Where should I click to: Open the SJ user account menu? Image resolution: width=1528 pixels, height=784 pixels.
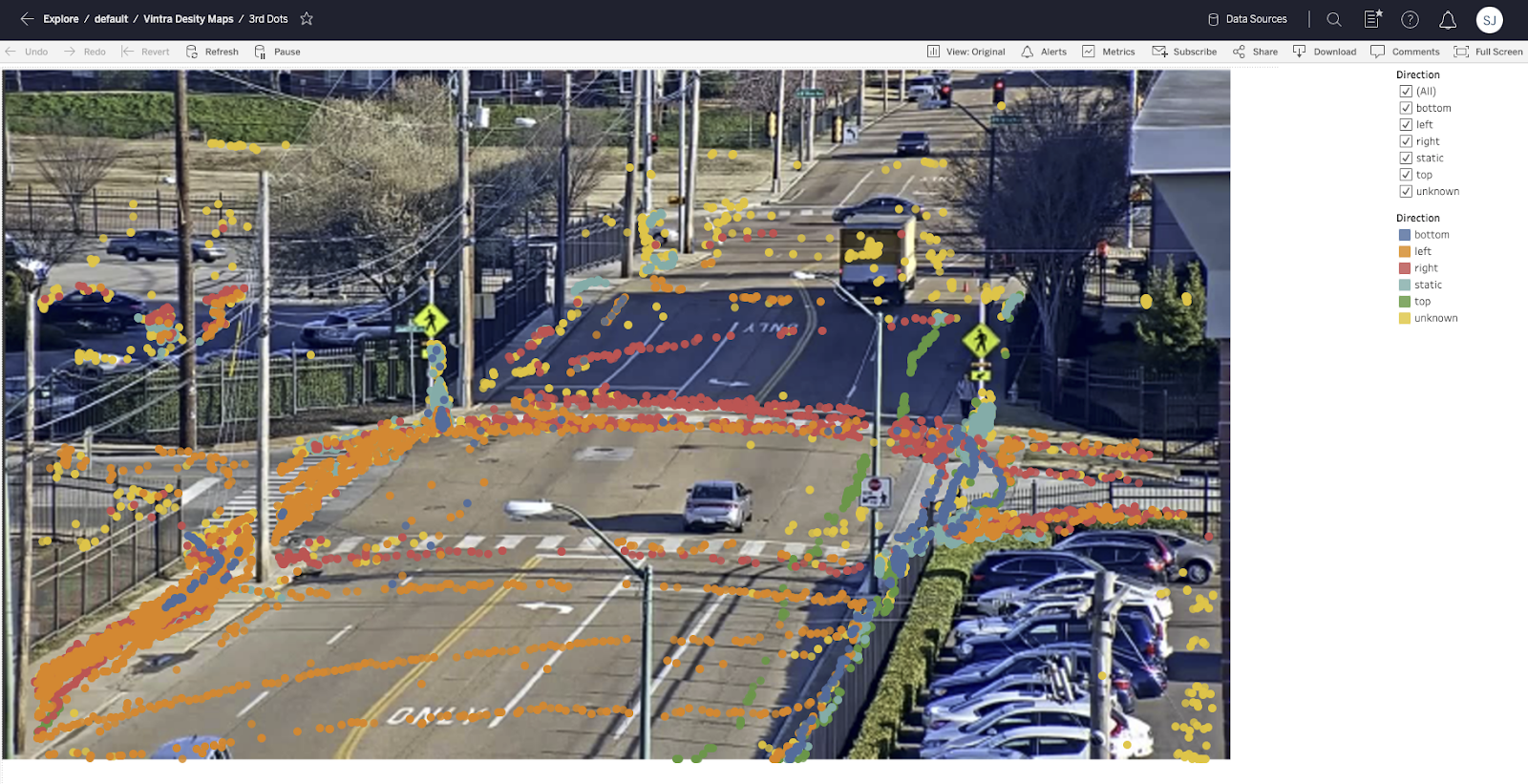[x=1489, y=19]
